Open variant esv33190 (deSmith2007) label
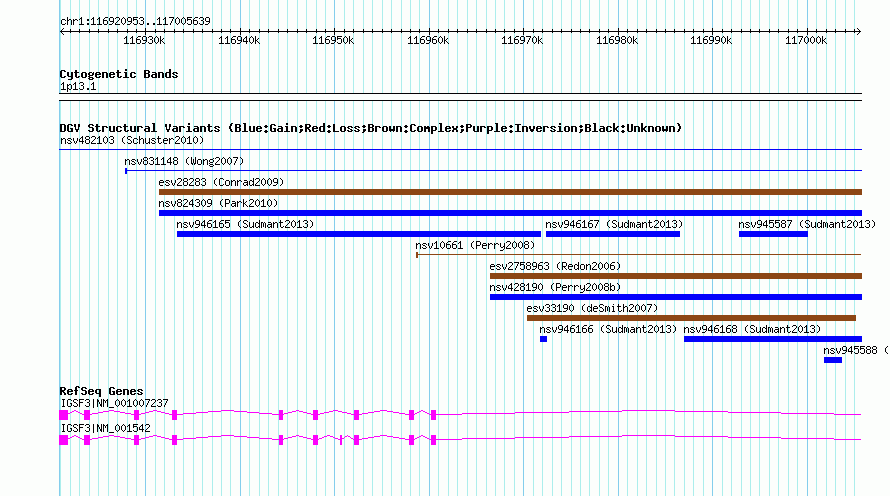890x496 pixels. click(592, 308)
